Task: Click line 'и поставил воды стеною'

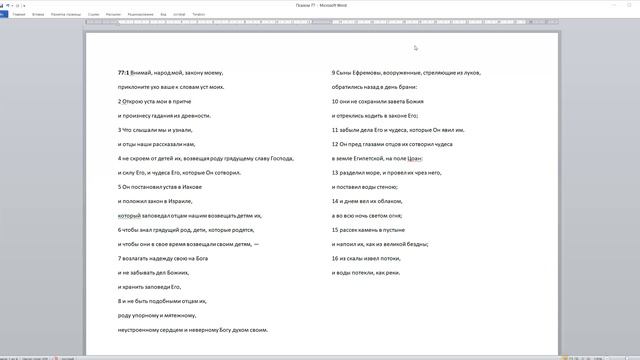Action: [x=365, y=187]
